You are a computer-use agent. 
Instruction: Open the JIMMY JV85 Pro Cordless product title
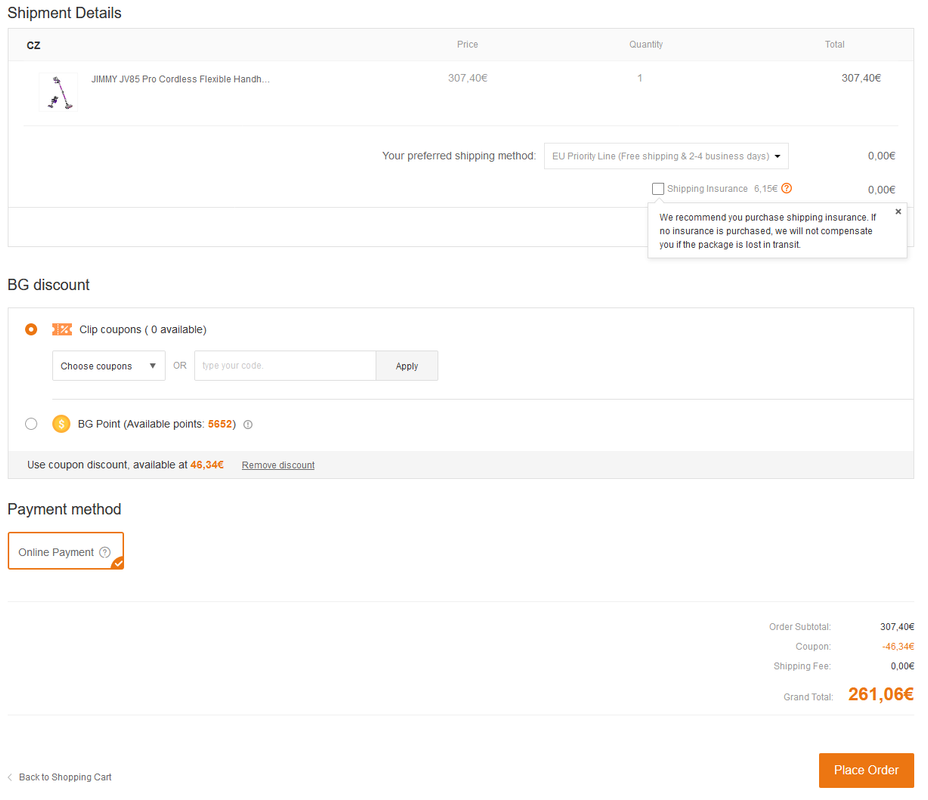pyautogui.click(x=181, y=79)
